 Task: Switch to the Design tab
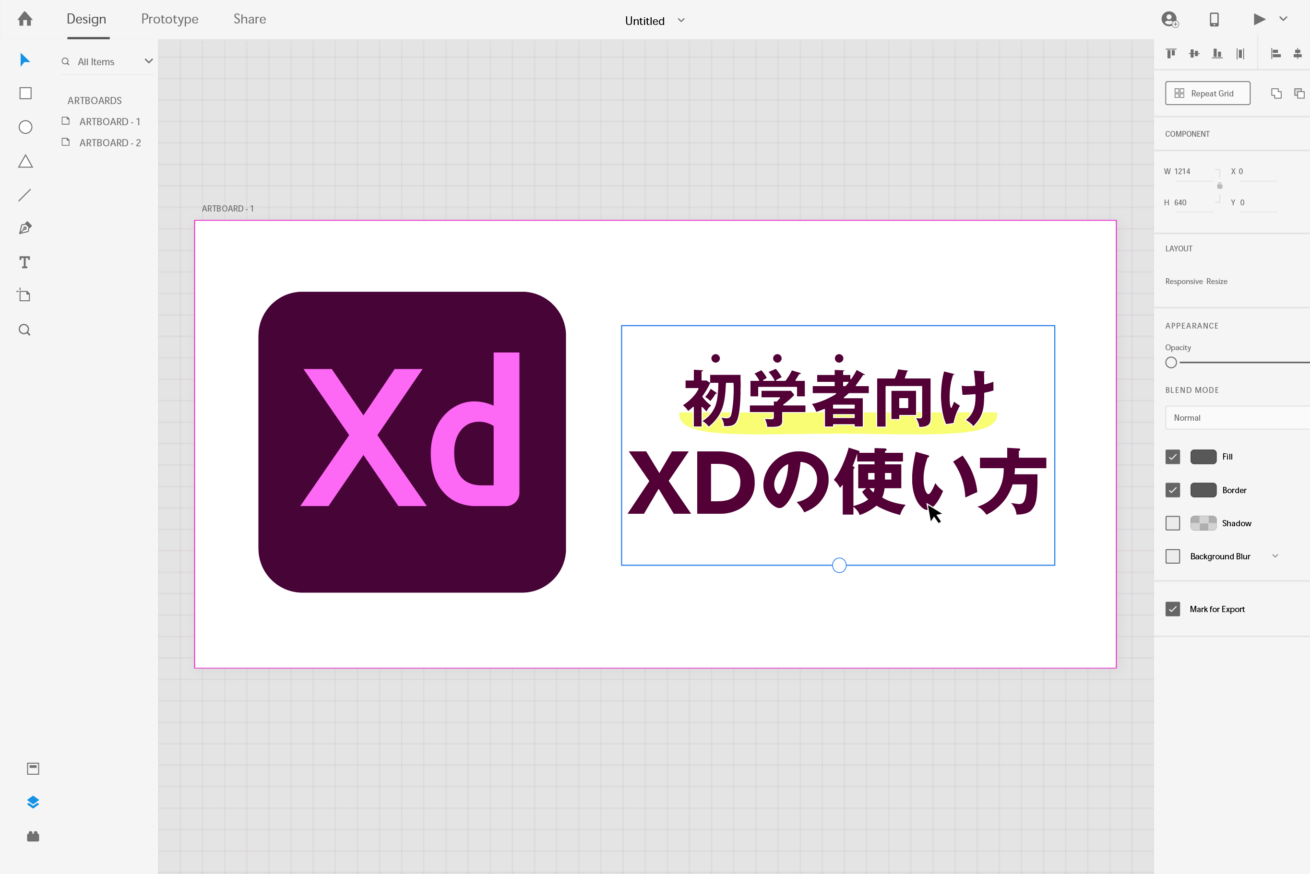(x=87, y=19)
